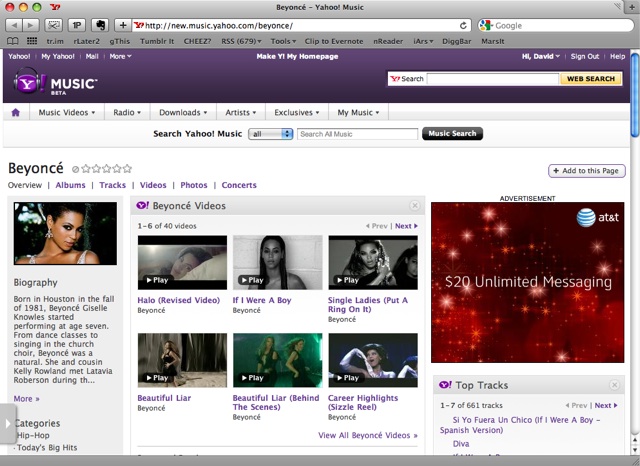Viewport: 640px width, 466px height.
Task: Open the RSS (679) bookmarks folder
Action: coord(241,41)
